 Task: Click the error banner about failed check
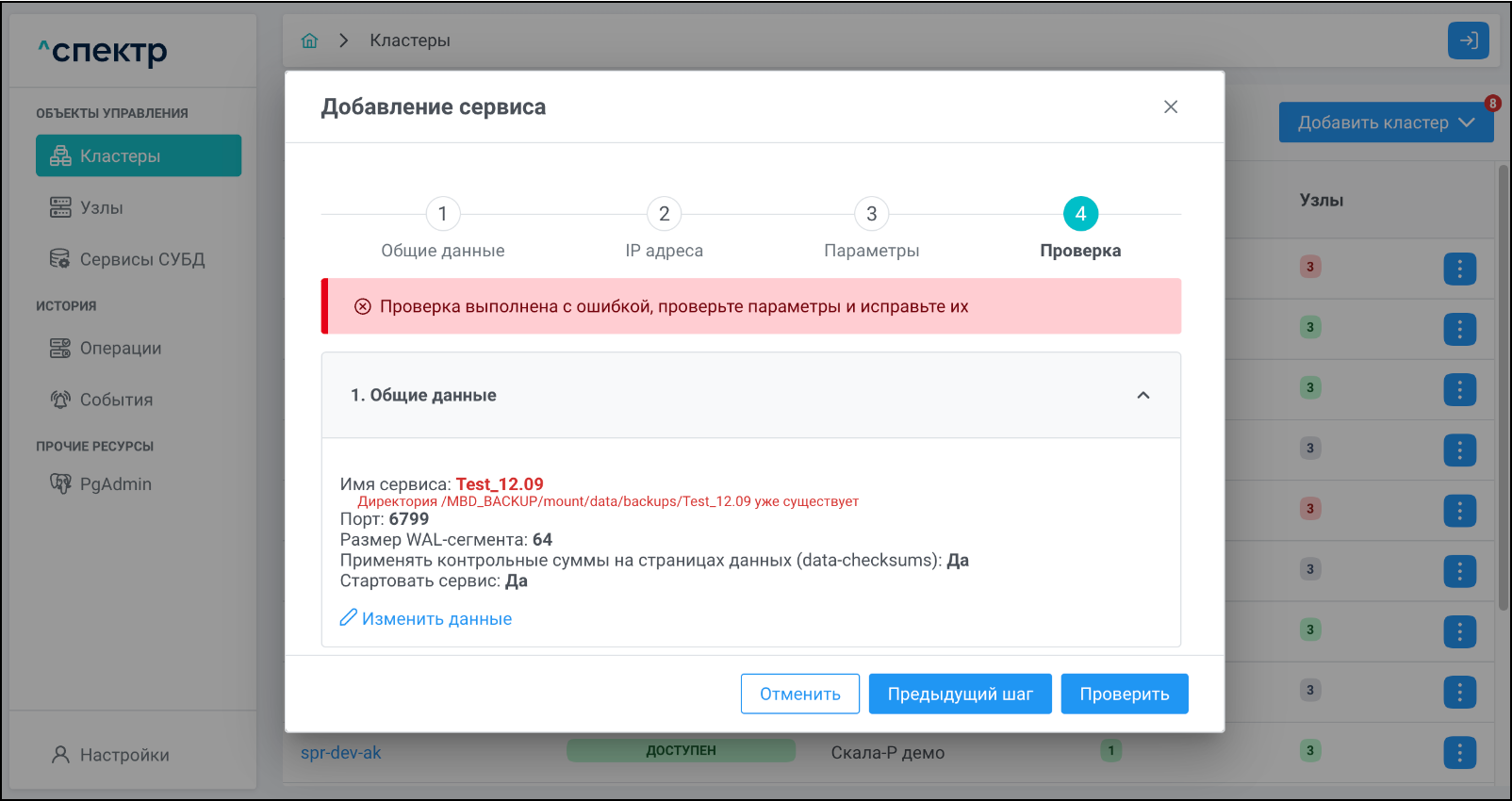[751, 306]
